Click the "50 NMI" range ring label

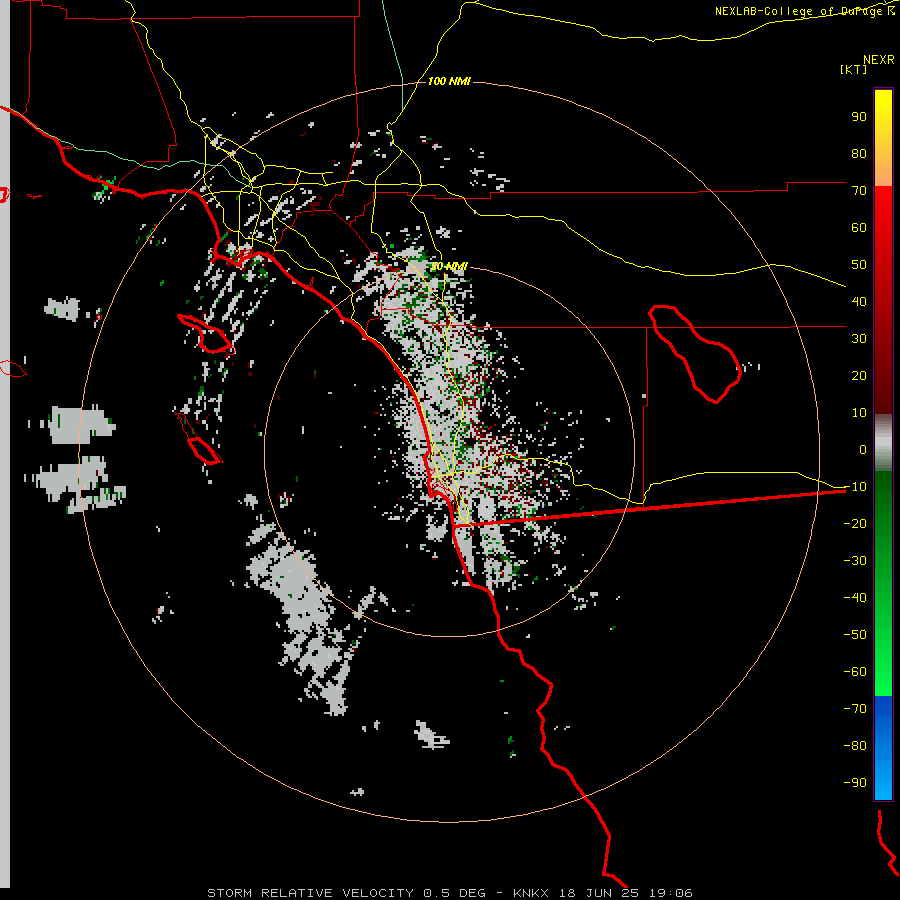coord(449,267)
